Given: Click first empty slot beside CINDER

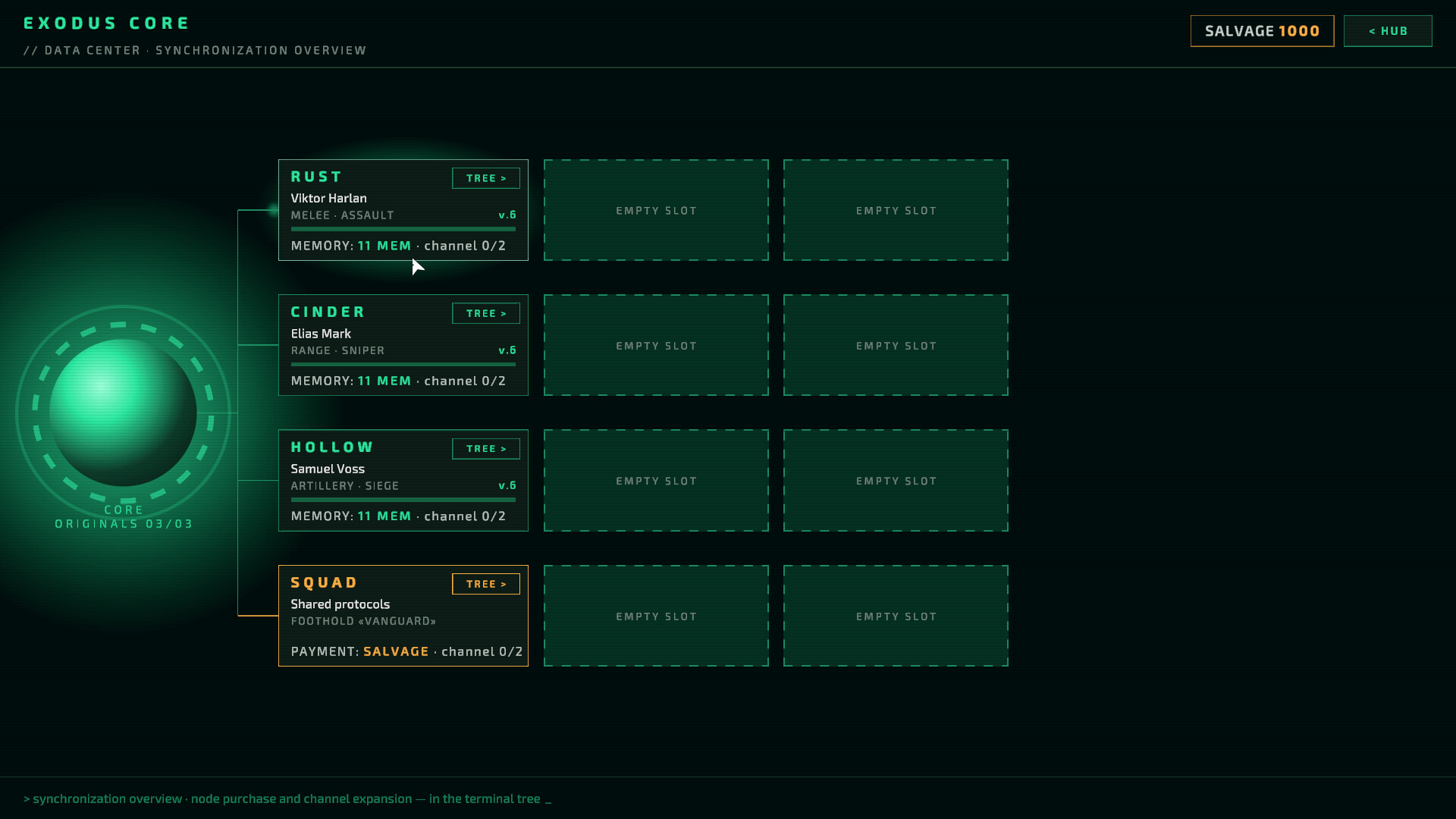Looking at the screenshot, I should 656,345.
